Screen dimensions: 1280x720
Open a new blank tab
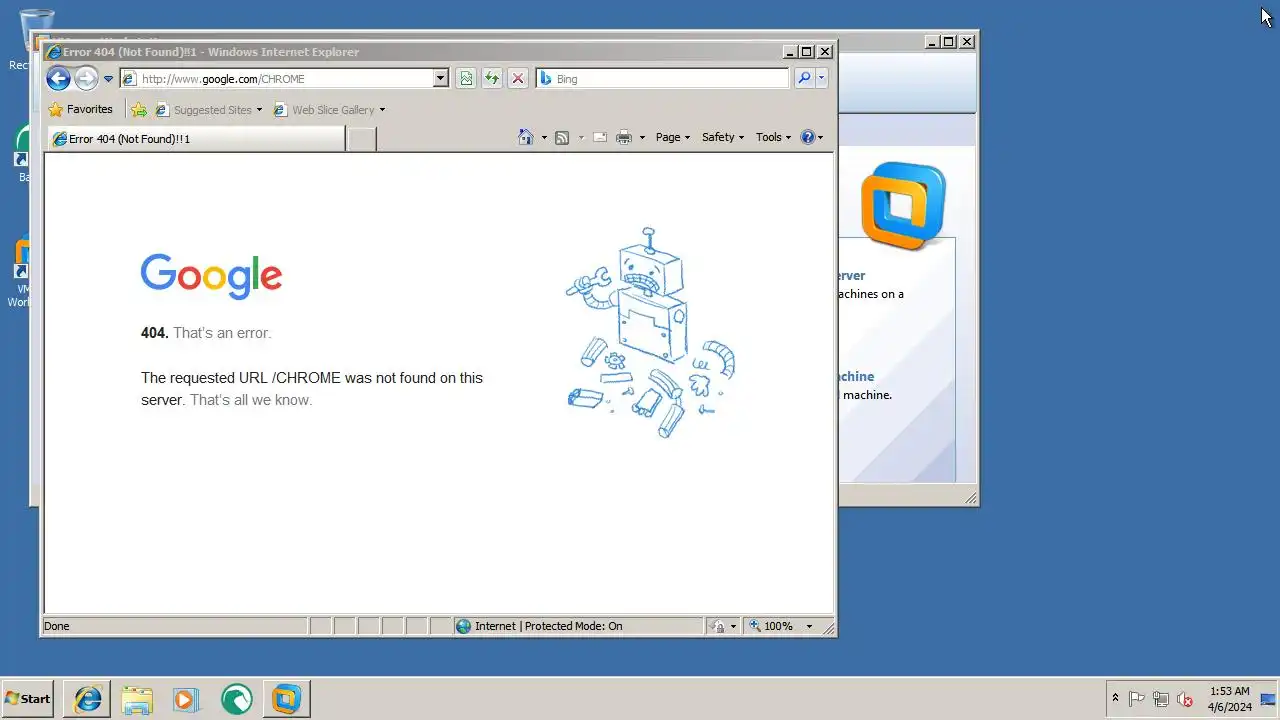(x=361, y=139)
